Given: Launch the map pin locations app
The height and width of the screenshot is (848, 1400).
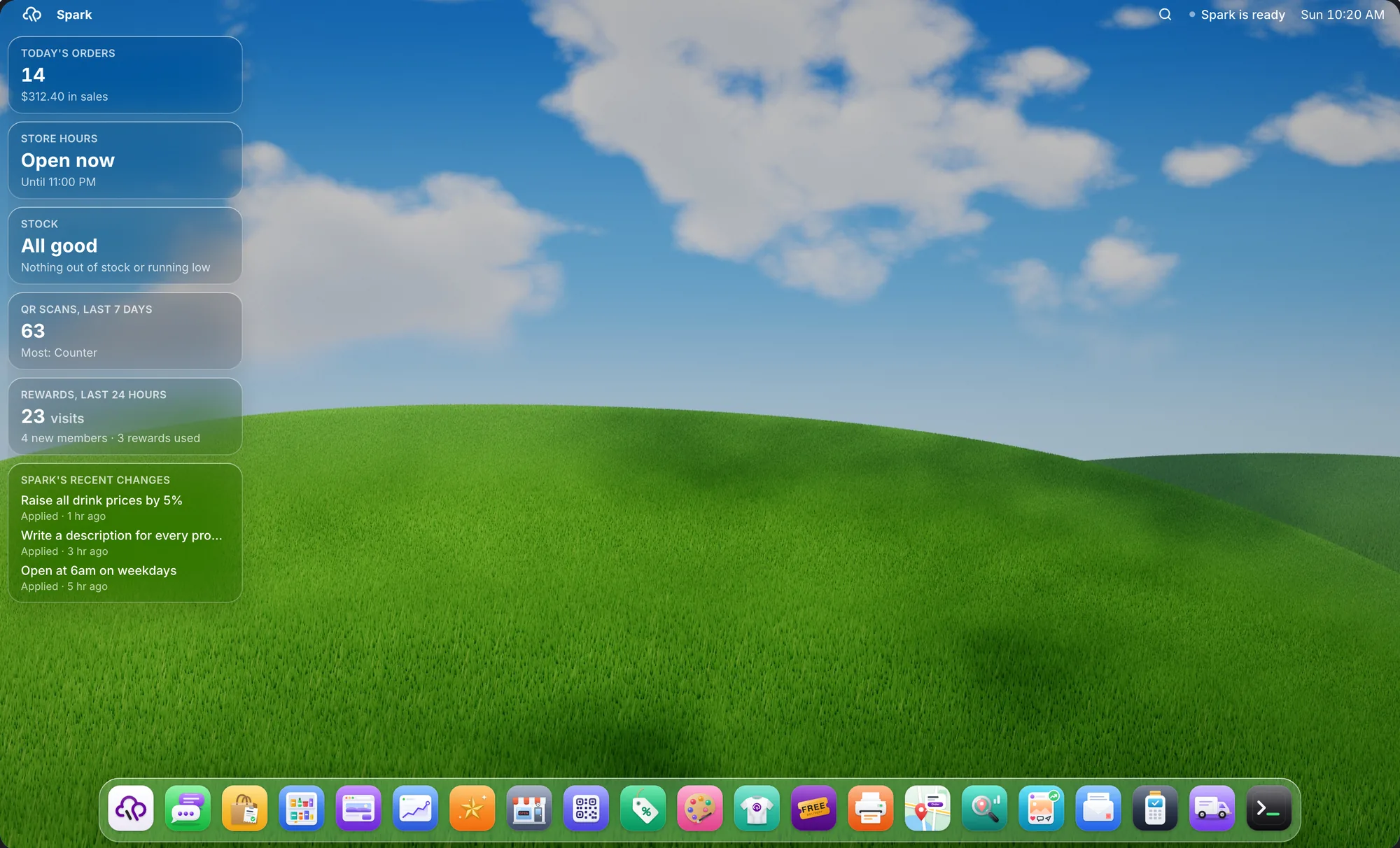Looking at the screenshot, I should [927, 808].
